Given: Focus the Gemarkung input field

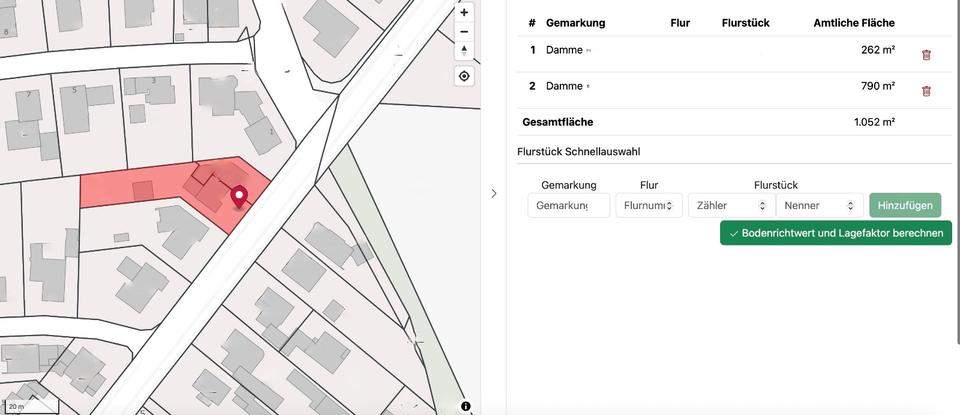Looking at the screenshot, I should 568,206.
